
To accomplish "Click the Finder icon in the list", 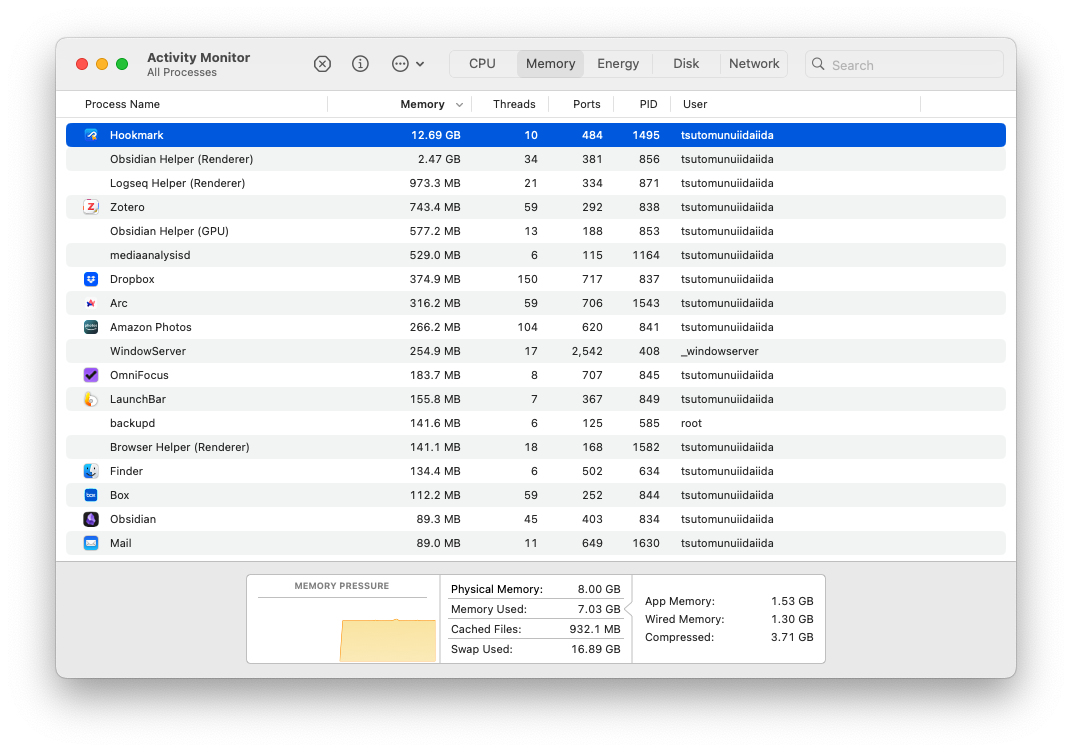I will coord(91,471).
